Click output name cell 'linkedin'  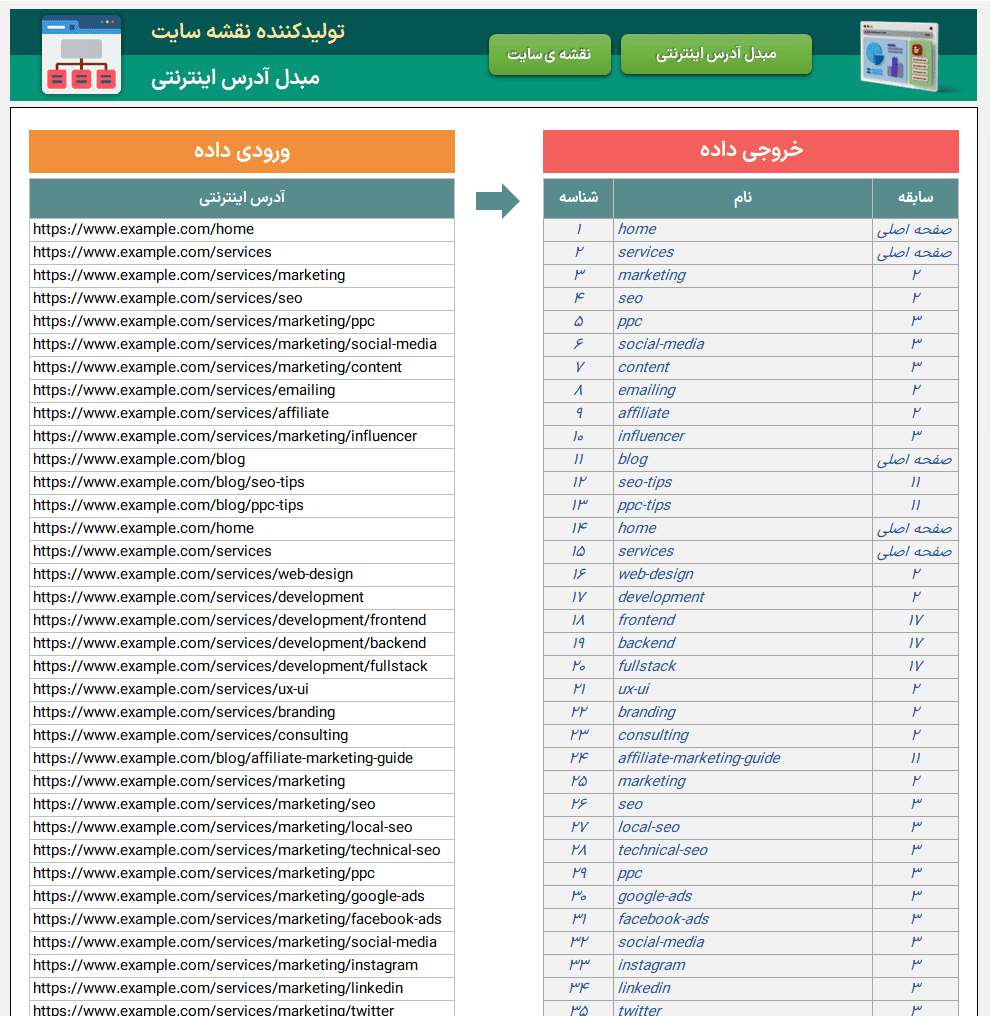click(x=743, y=989)
